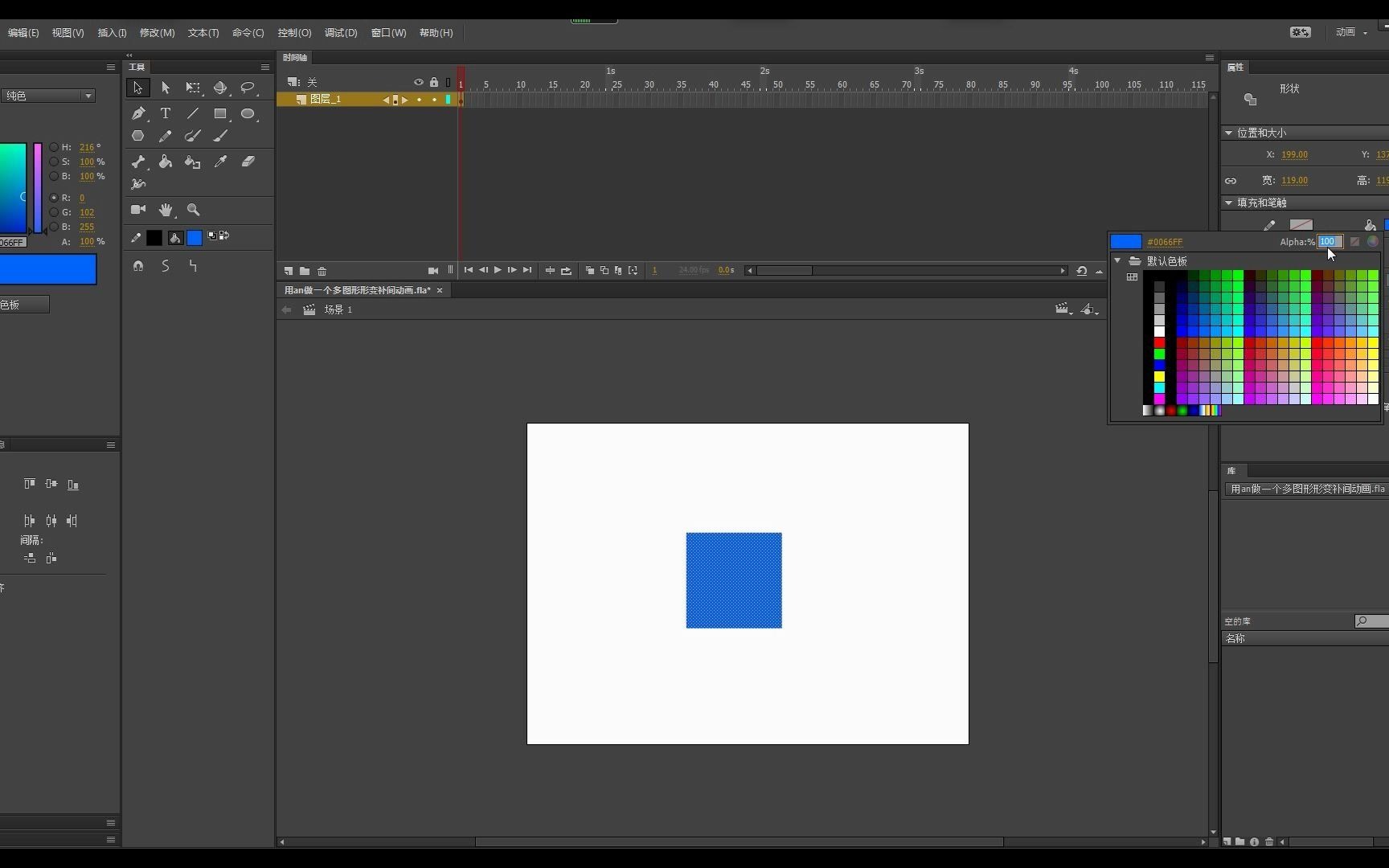Open the tools panel options menu
This screenshot has width=1389, height=868.
pos(264,67)
